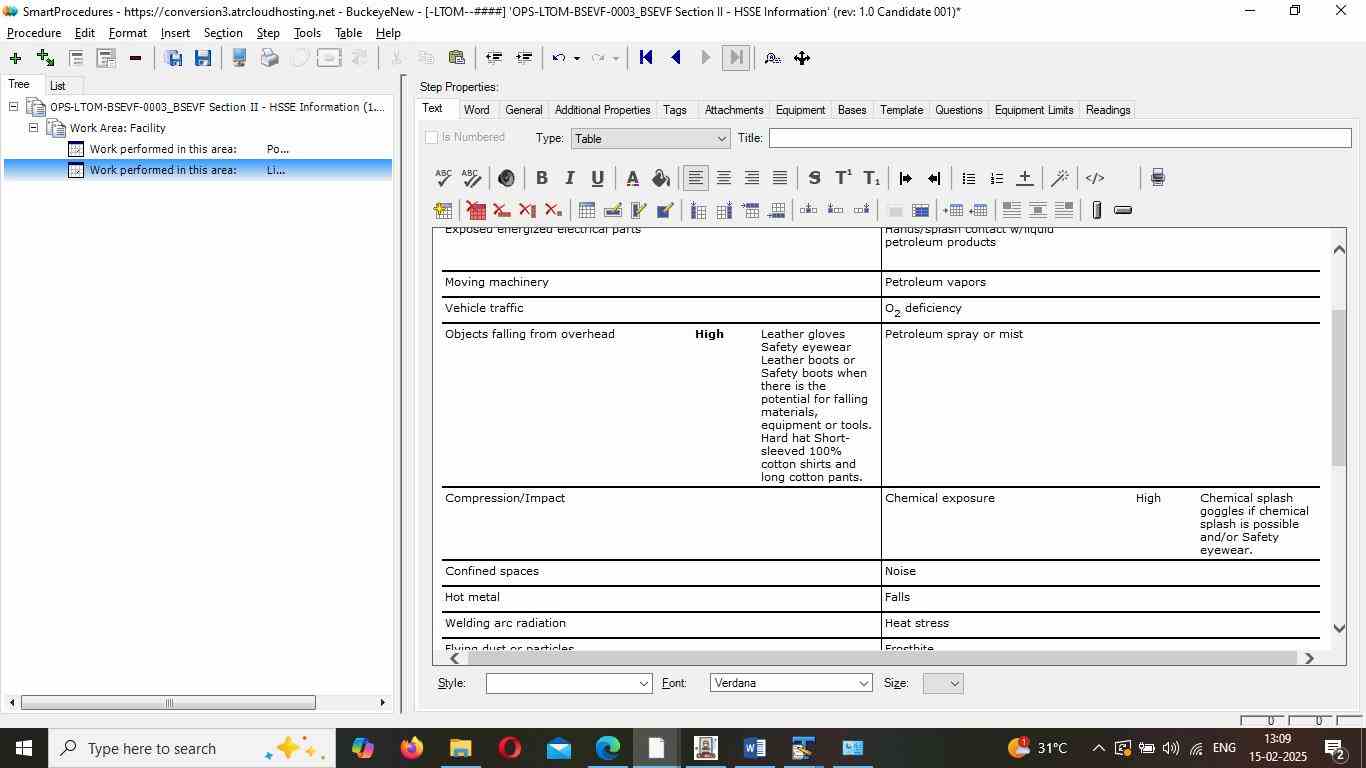
Task: Click the editor horizontal scroll right arrow
Action: tap(1309, 658)
